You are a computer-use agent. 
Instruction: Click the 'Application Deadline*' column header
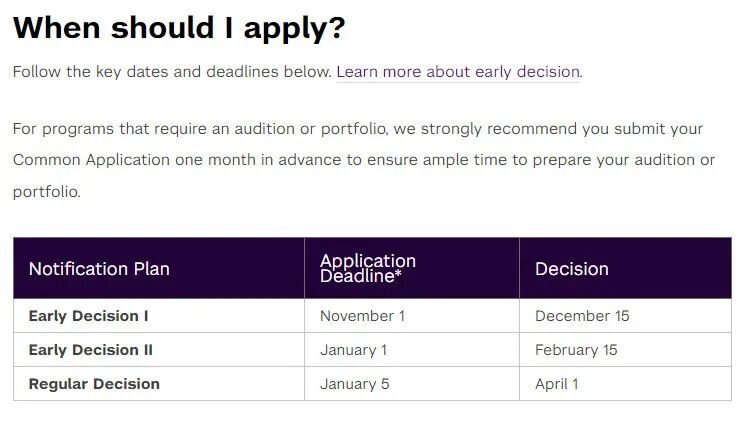[x=367, y=269]
